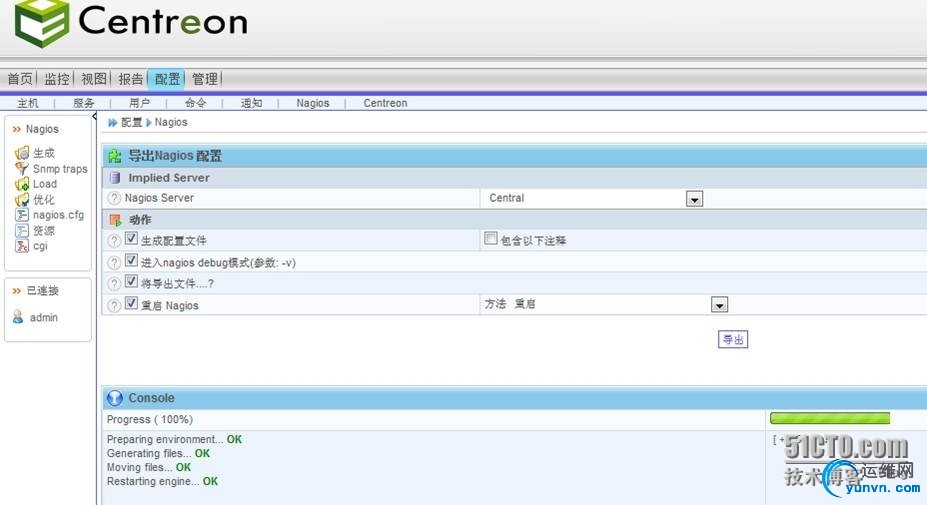Click help icon beside 生成配置文件
The image size is (927, 505).
114,241
